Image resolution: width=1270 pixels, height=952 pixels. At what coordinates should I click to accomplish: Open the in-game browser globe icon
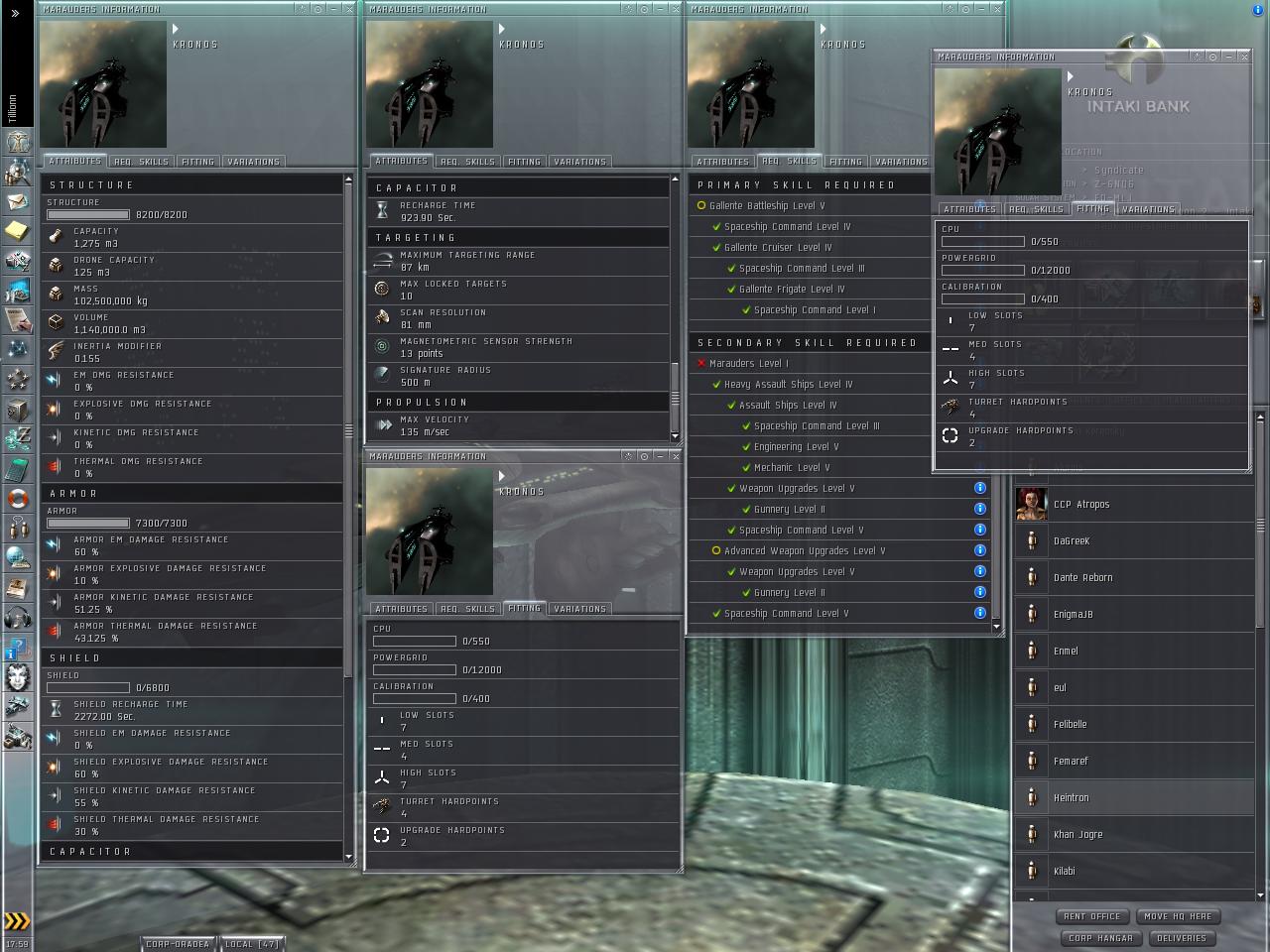pyautogui.click(x=17, y=557)
